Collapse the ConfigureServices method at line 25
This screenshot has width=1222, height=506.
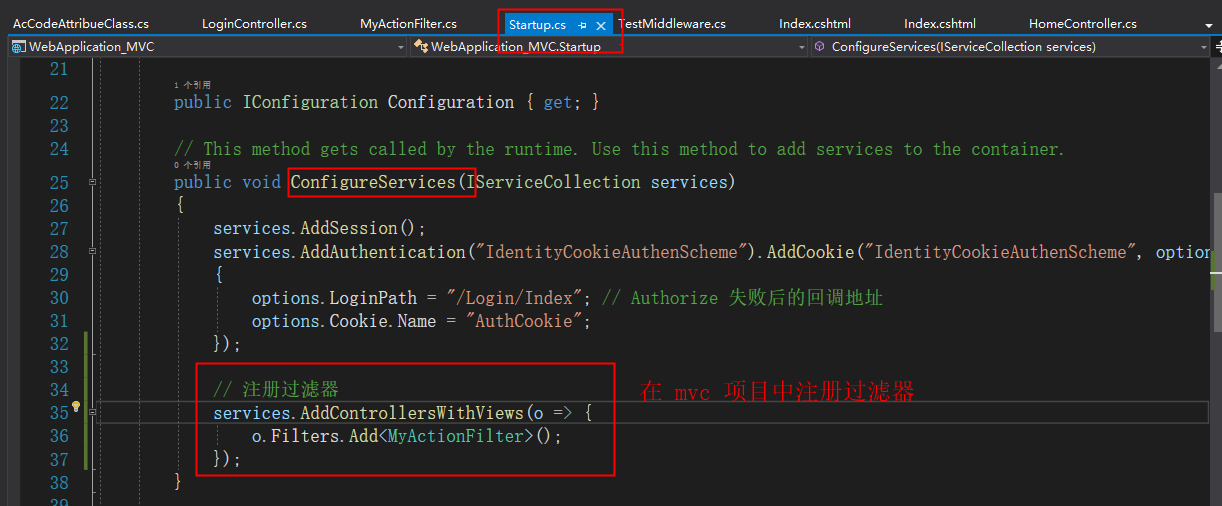93,182
